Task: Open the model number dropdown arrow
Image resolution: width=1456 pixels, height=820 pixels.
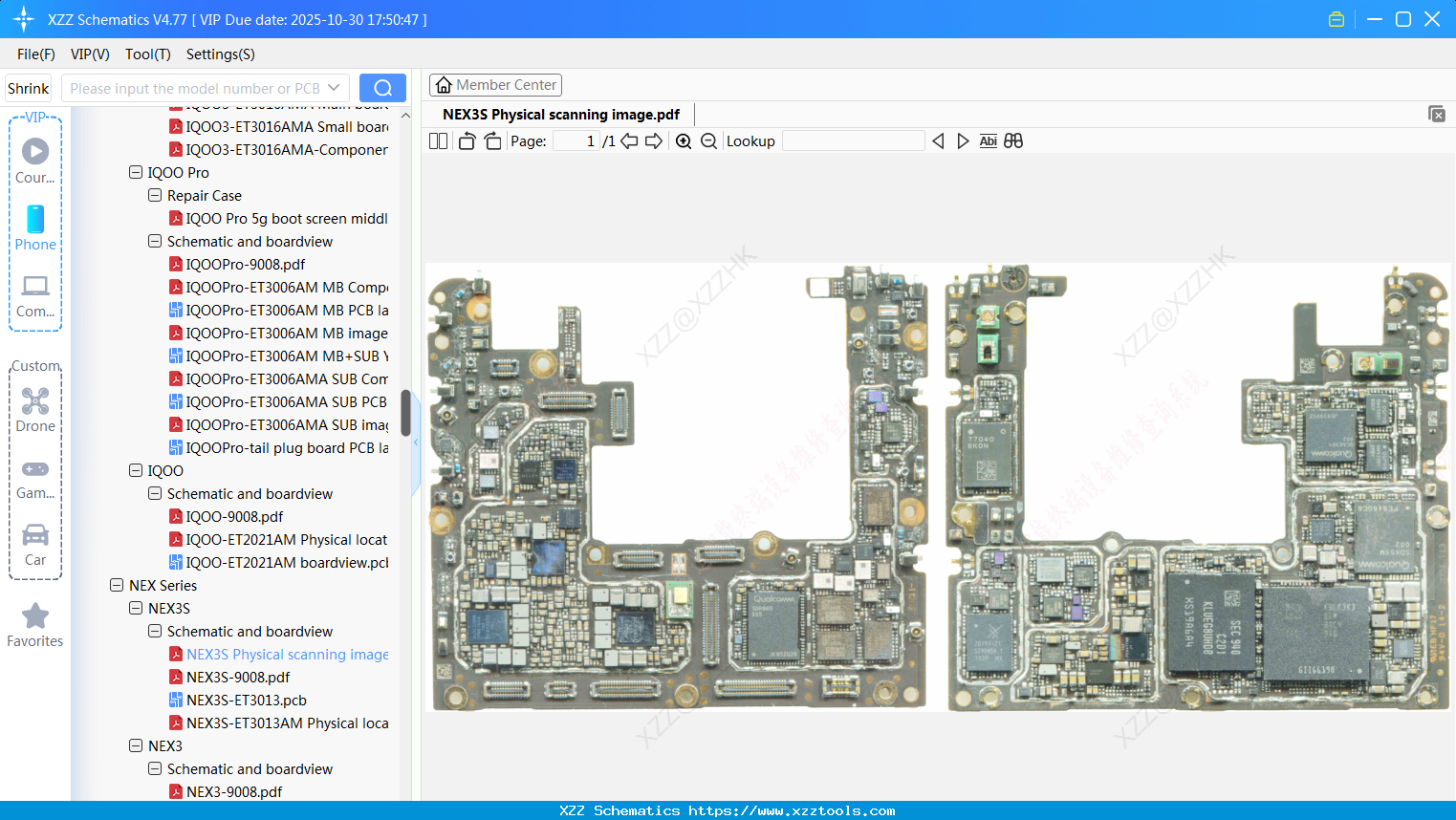Action: point(334,88)
